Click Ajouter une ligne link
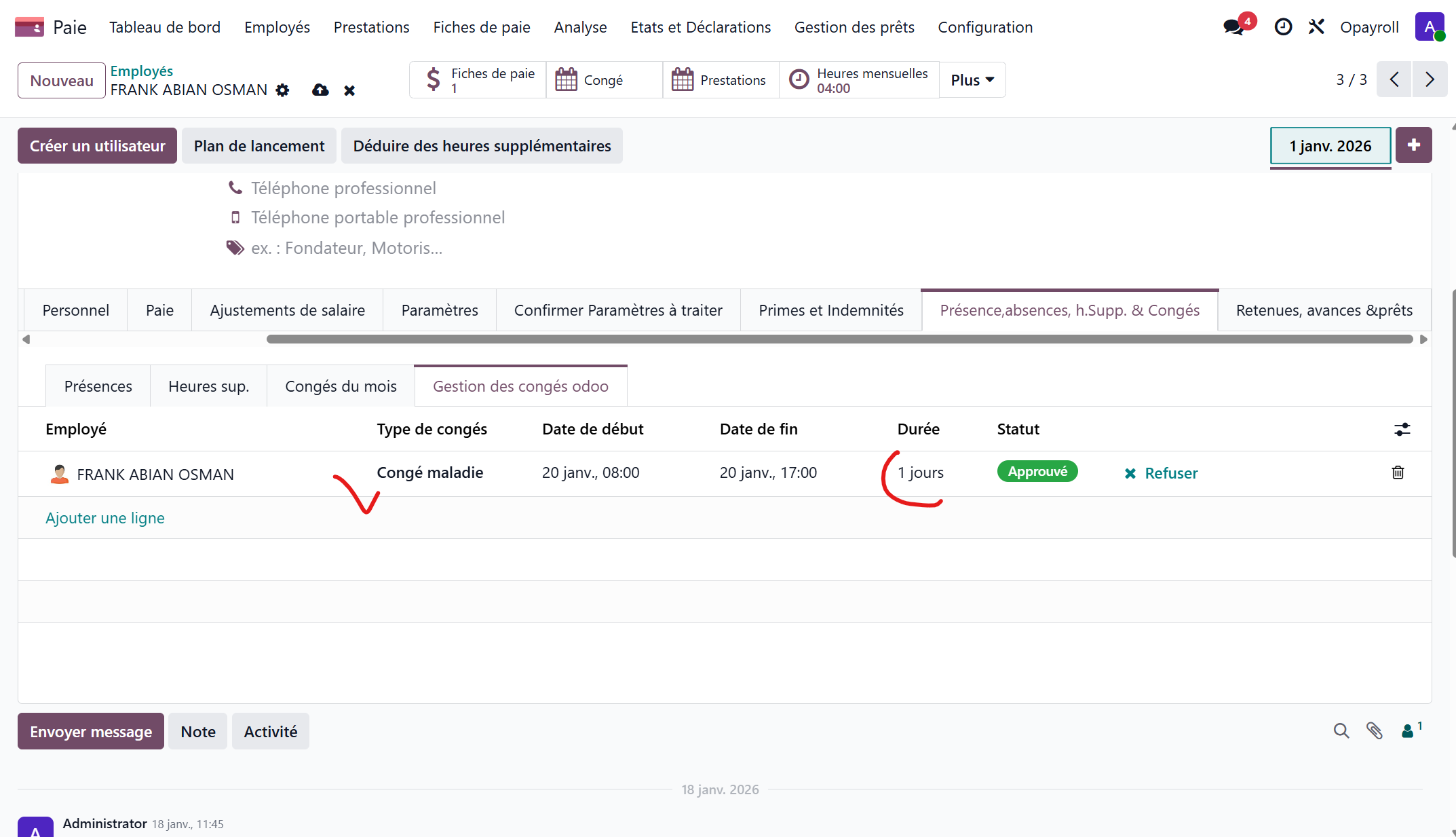Viewport: 1456px width, 837px height. (105, 518)
